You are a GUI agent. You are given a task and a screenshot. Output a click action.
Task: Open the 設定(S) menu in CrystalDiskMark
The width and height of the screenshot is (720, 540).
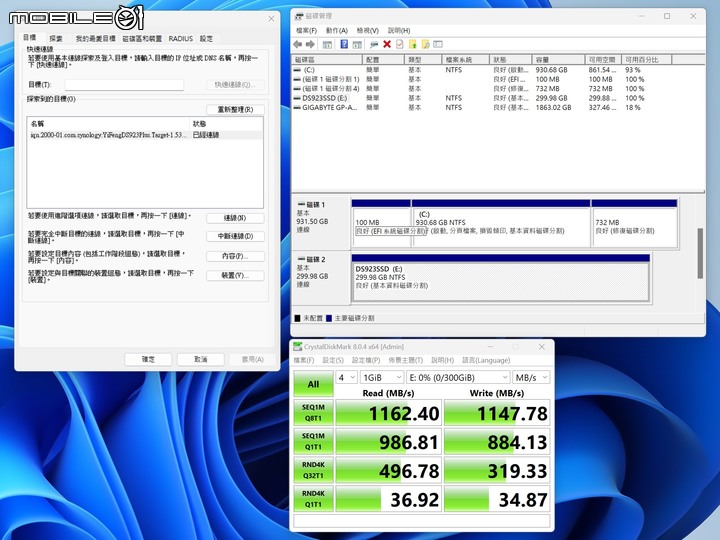pos(333,360)
